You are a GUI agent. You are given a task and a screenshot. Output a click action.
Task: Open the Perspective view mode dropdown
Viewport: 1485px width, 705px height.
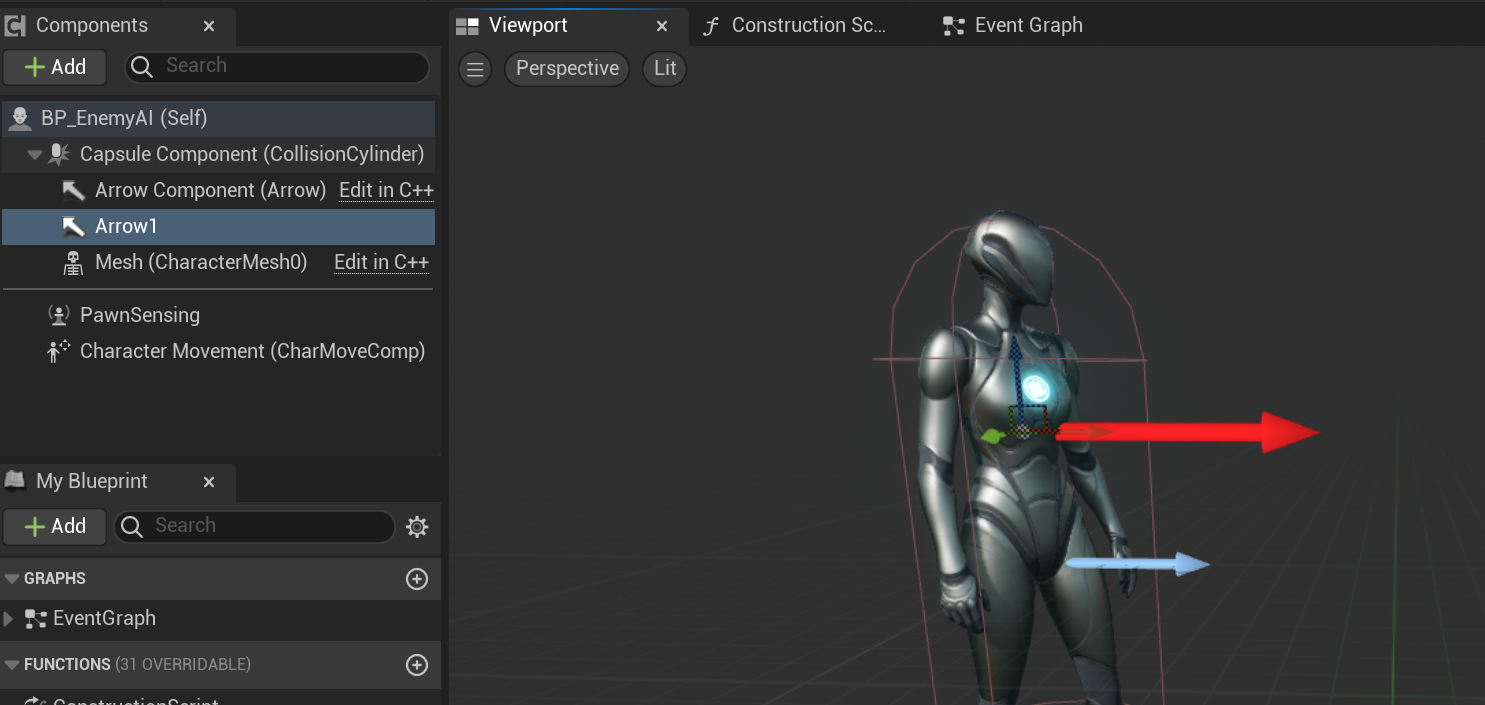567,69
